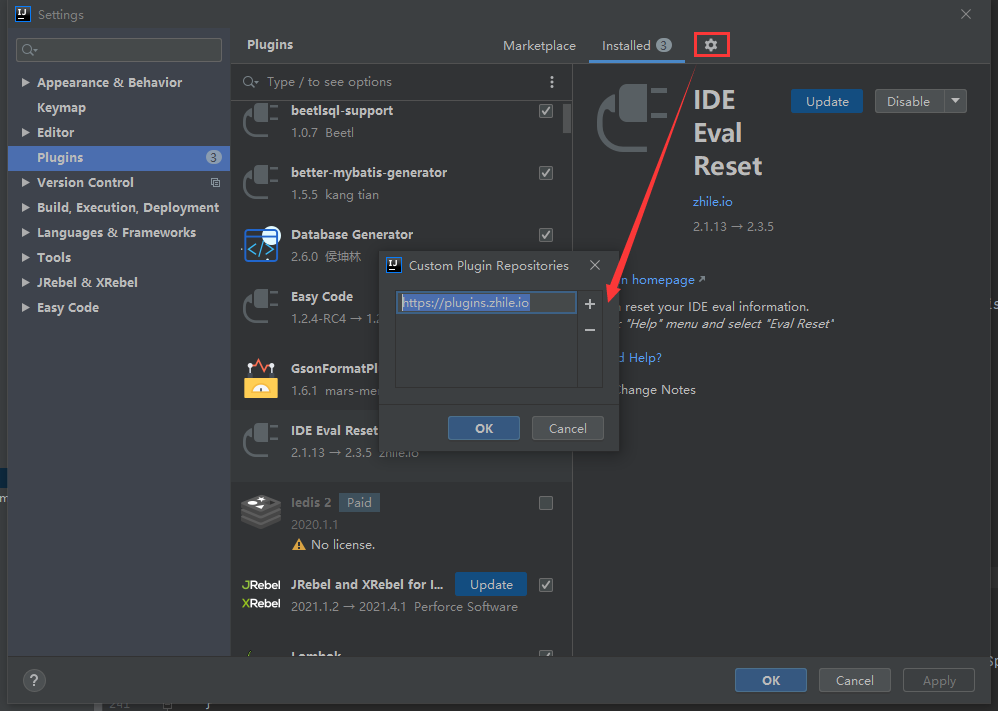Uncheck the beetlsql-support plugin

(545, 111)
